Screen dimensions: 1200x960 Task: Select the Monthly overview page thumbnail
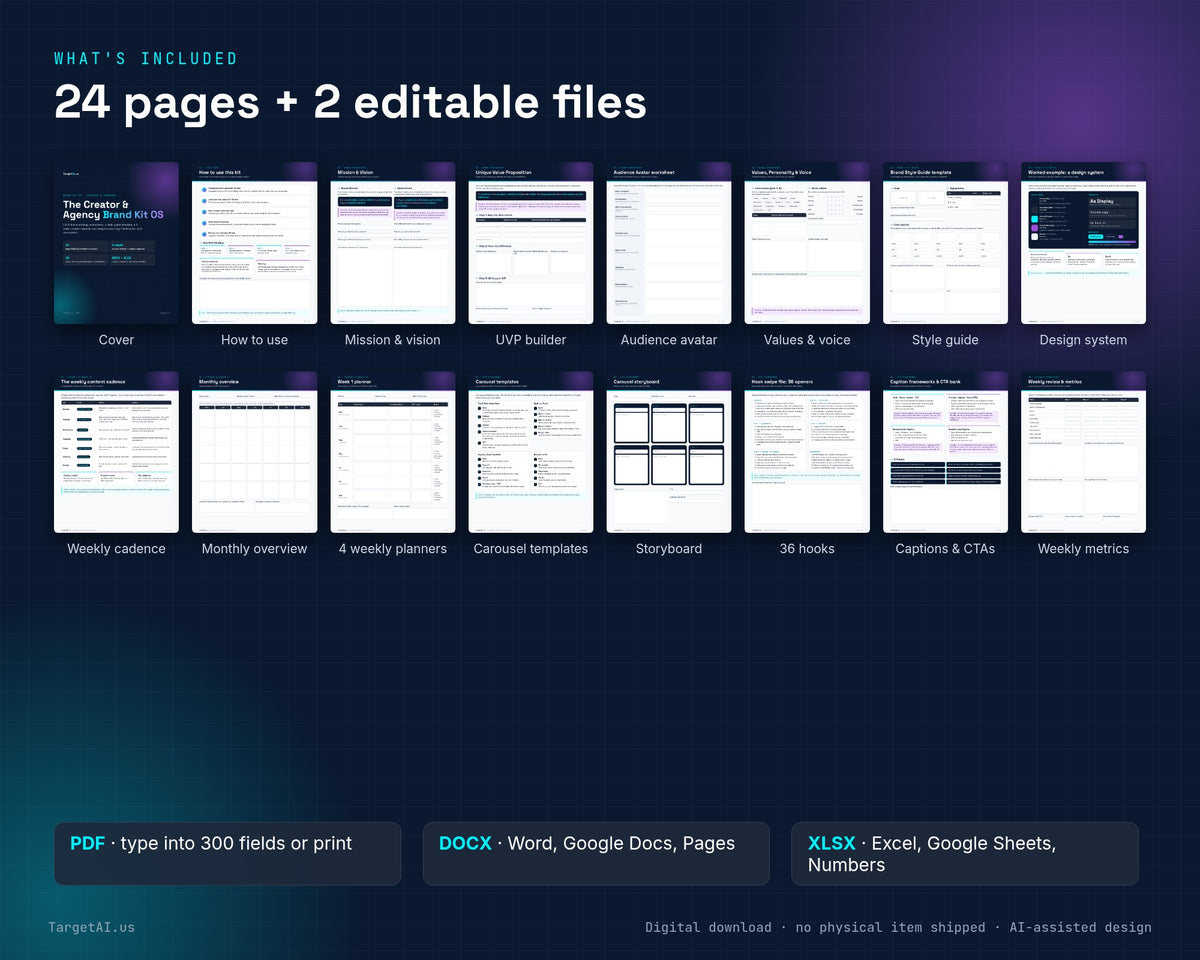tap(254, 452)
